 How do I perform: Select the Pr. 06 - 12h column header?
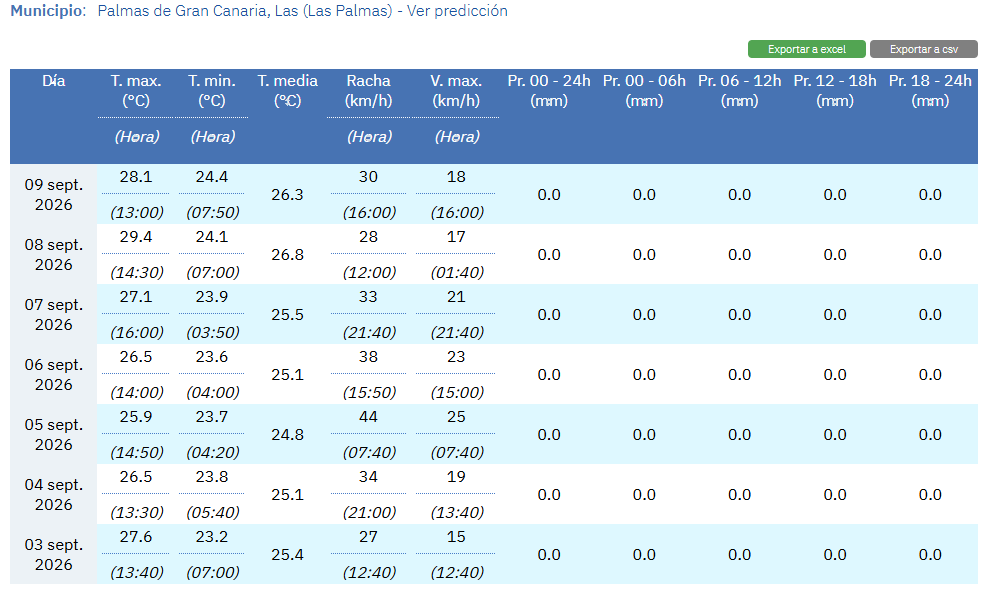739,91
